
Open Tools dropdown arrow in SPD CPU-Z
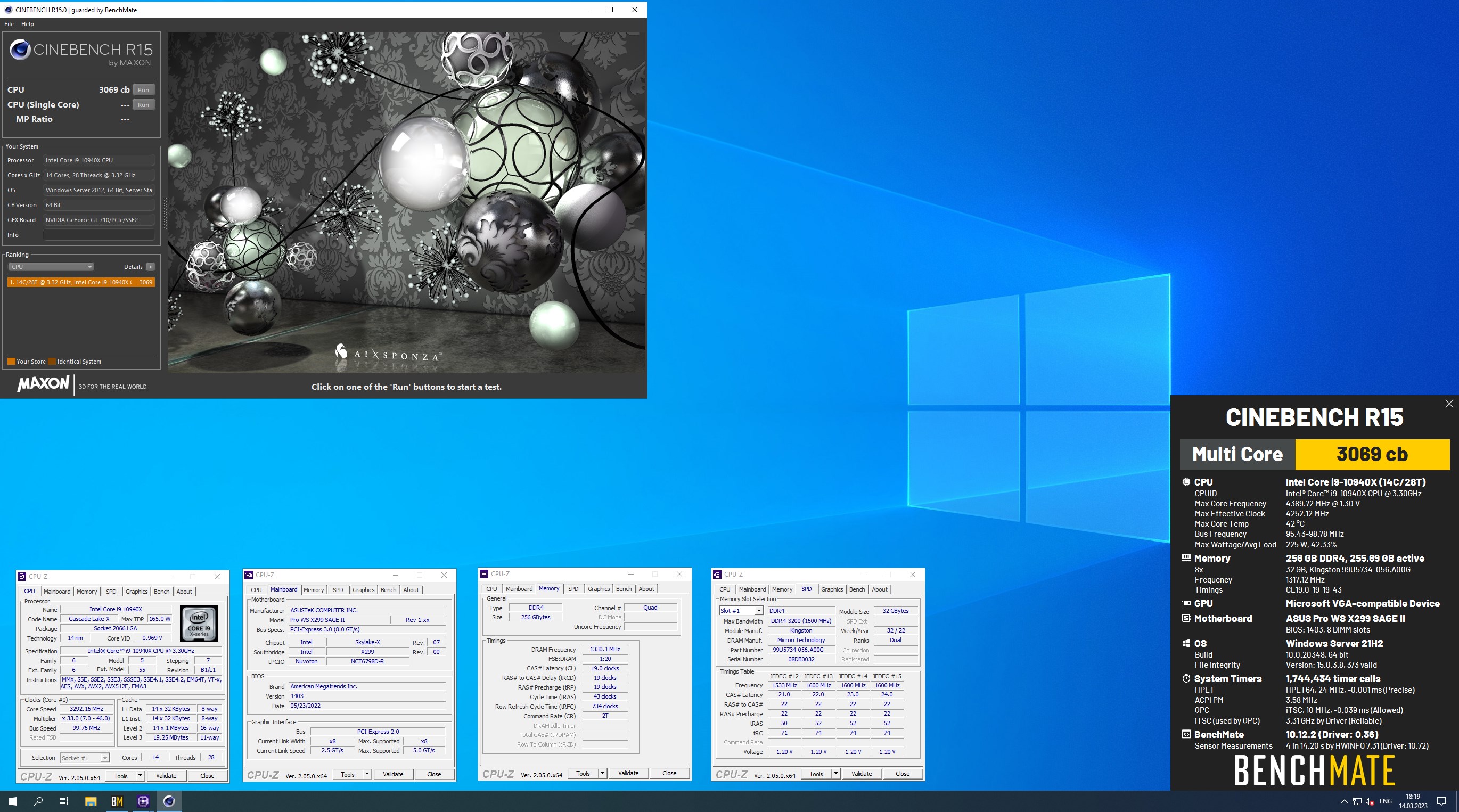click(x=835, y=774)
